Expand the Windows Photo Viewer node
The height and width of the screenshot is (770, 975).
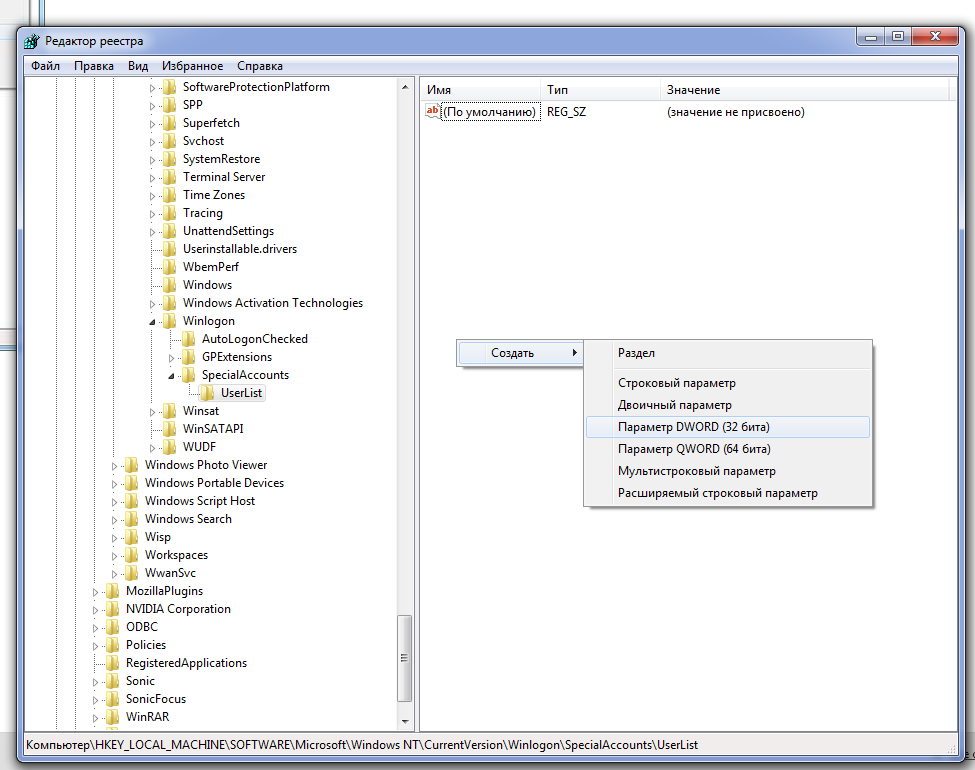[114, 466]
